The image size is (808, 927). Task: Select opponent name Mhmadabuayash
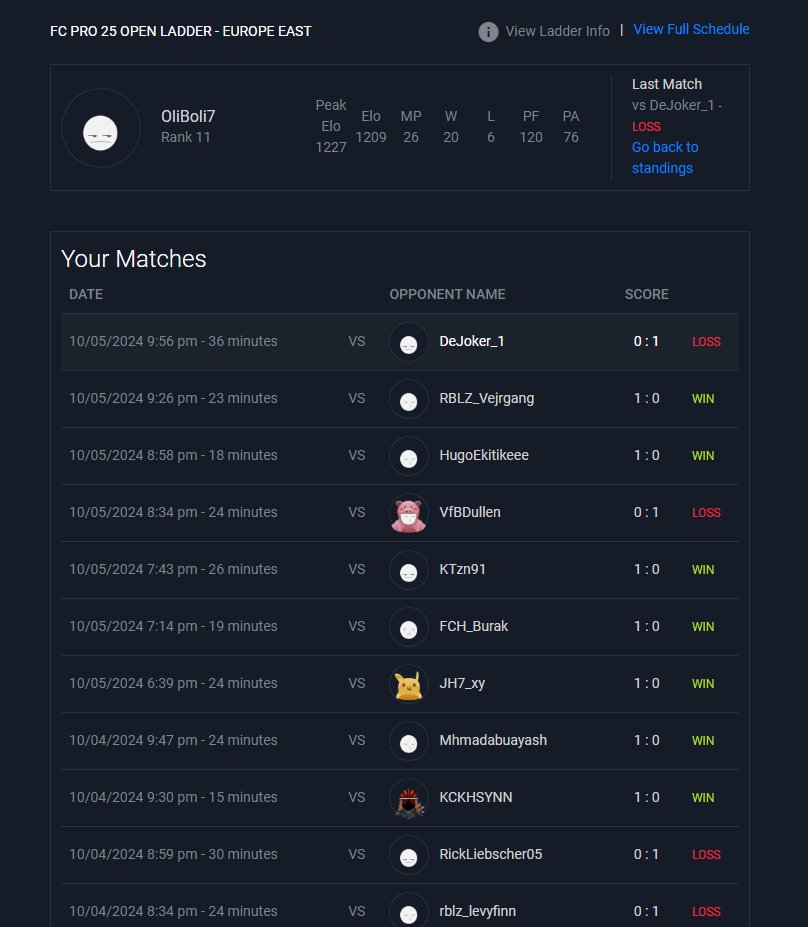click(x=493, y=740)
